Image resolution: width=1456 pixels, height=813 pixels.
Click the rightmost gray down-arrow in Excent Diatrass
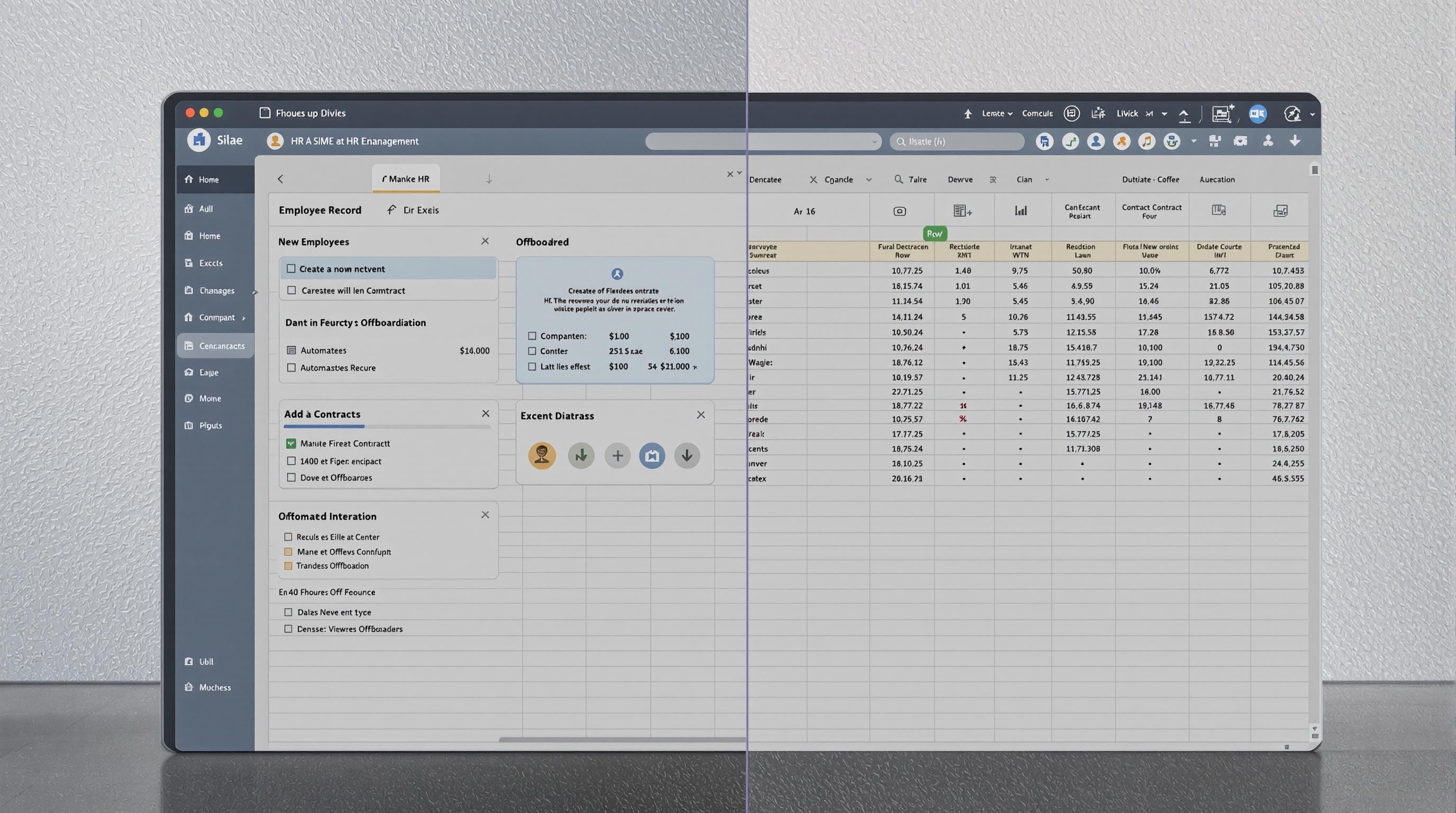point(687,456)
